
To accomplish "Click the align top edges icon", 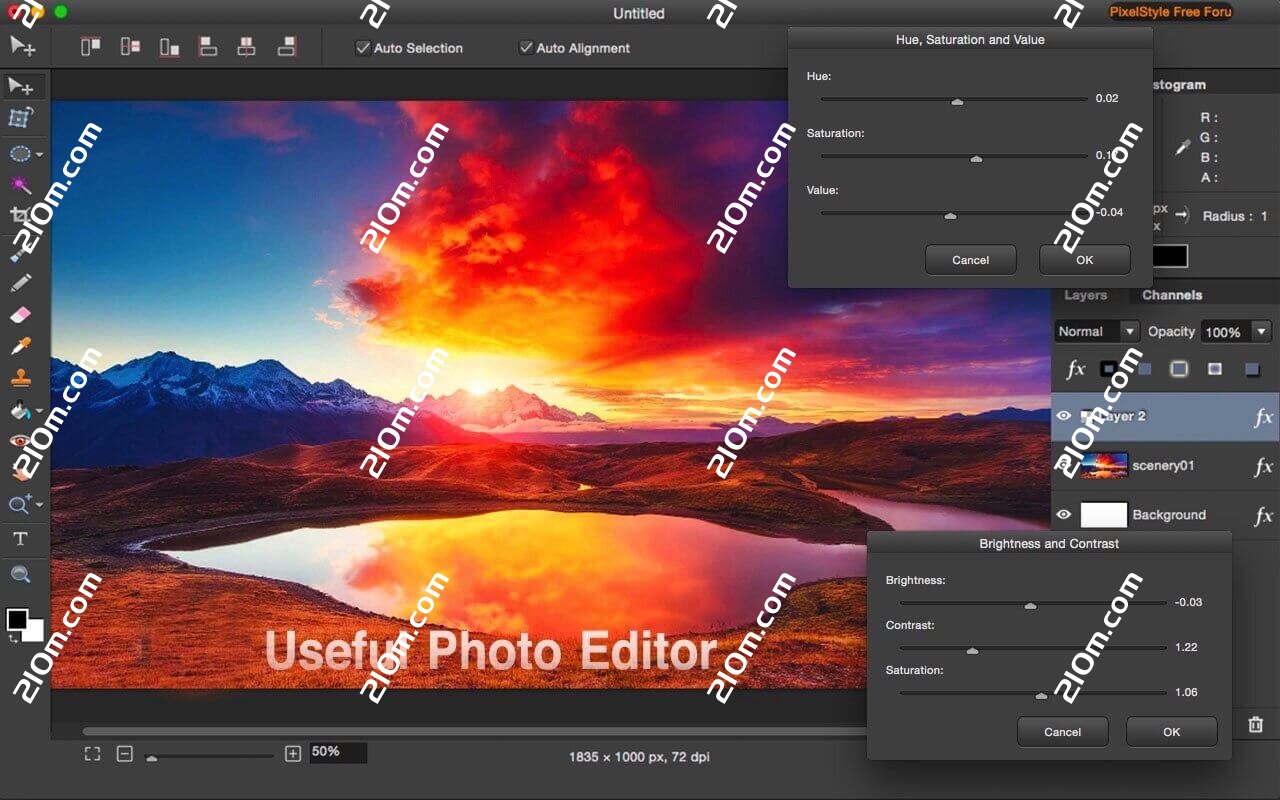I will (91, 46).
